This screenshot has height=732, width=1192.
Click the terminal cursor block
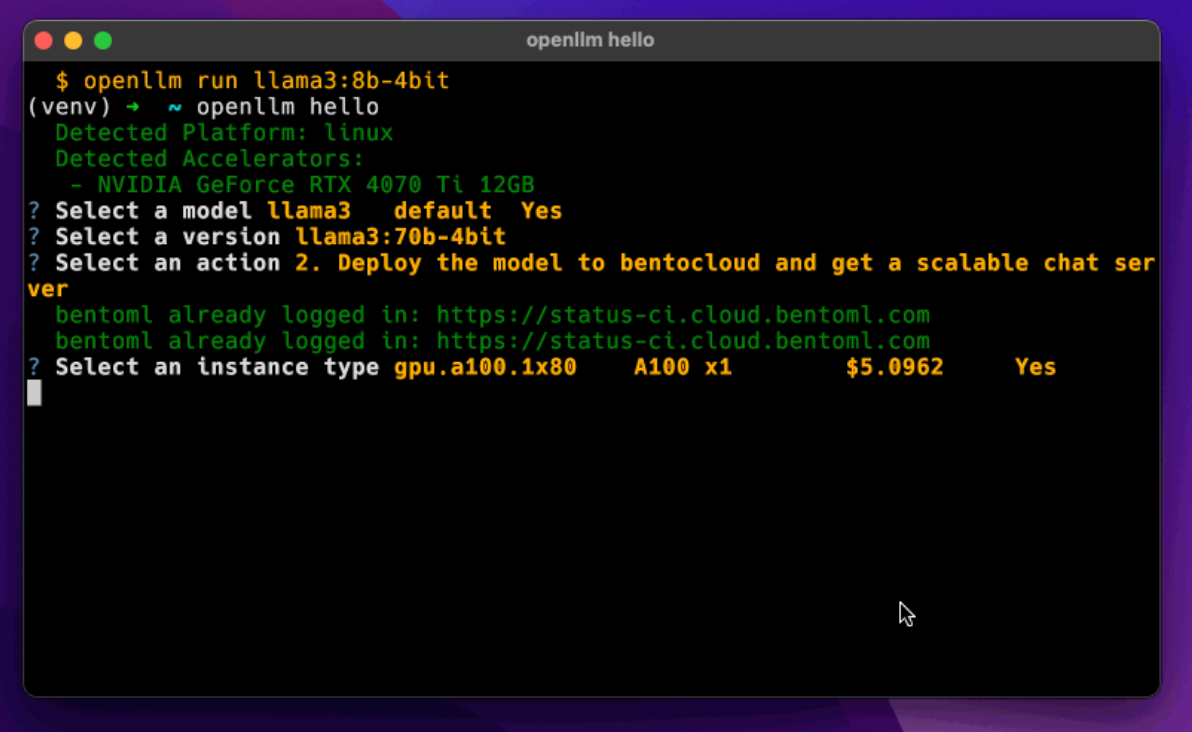[x=34, y=393]
